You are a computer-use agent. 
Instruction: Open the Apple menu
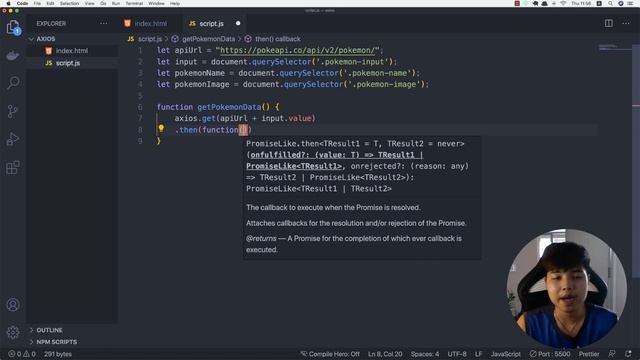pos(8,3)
